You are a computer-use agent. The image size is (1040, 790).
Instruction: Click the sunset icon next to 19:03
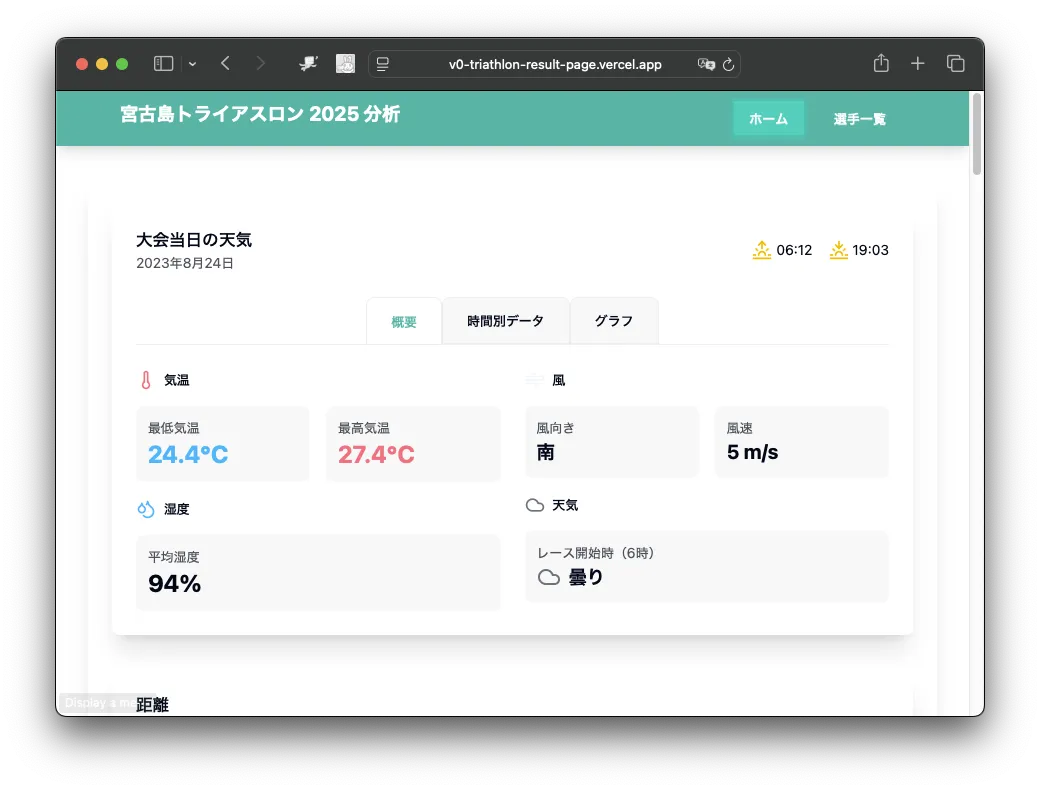[x=838, y=250]
